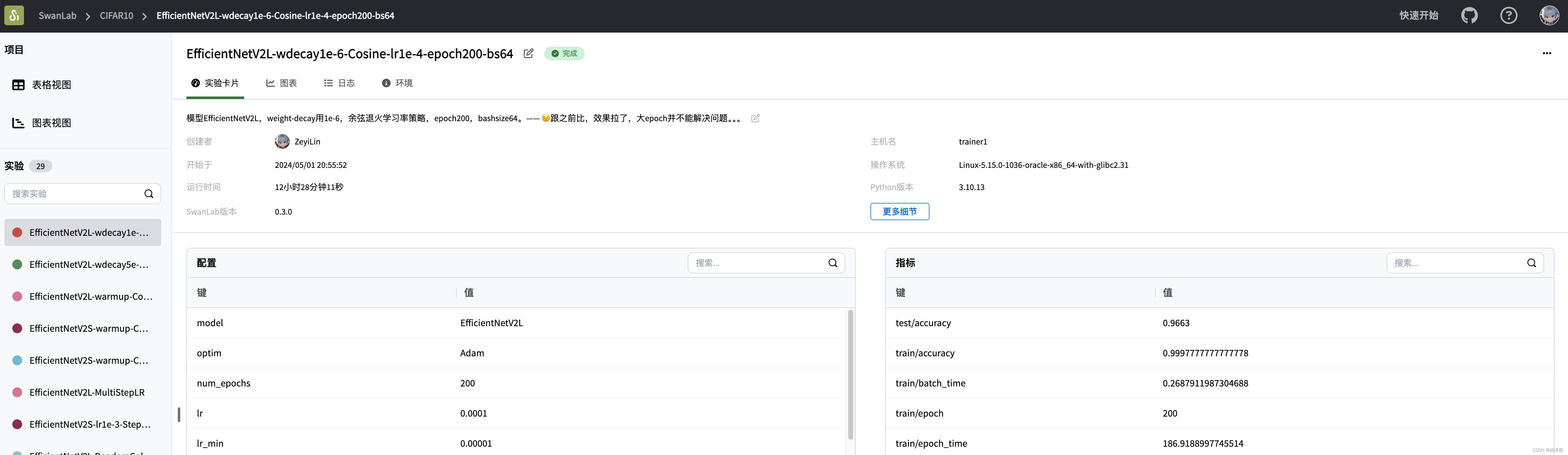Click the red color dot of the active experiment
The image size is (1568, 455).
18,232
